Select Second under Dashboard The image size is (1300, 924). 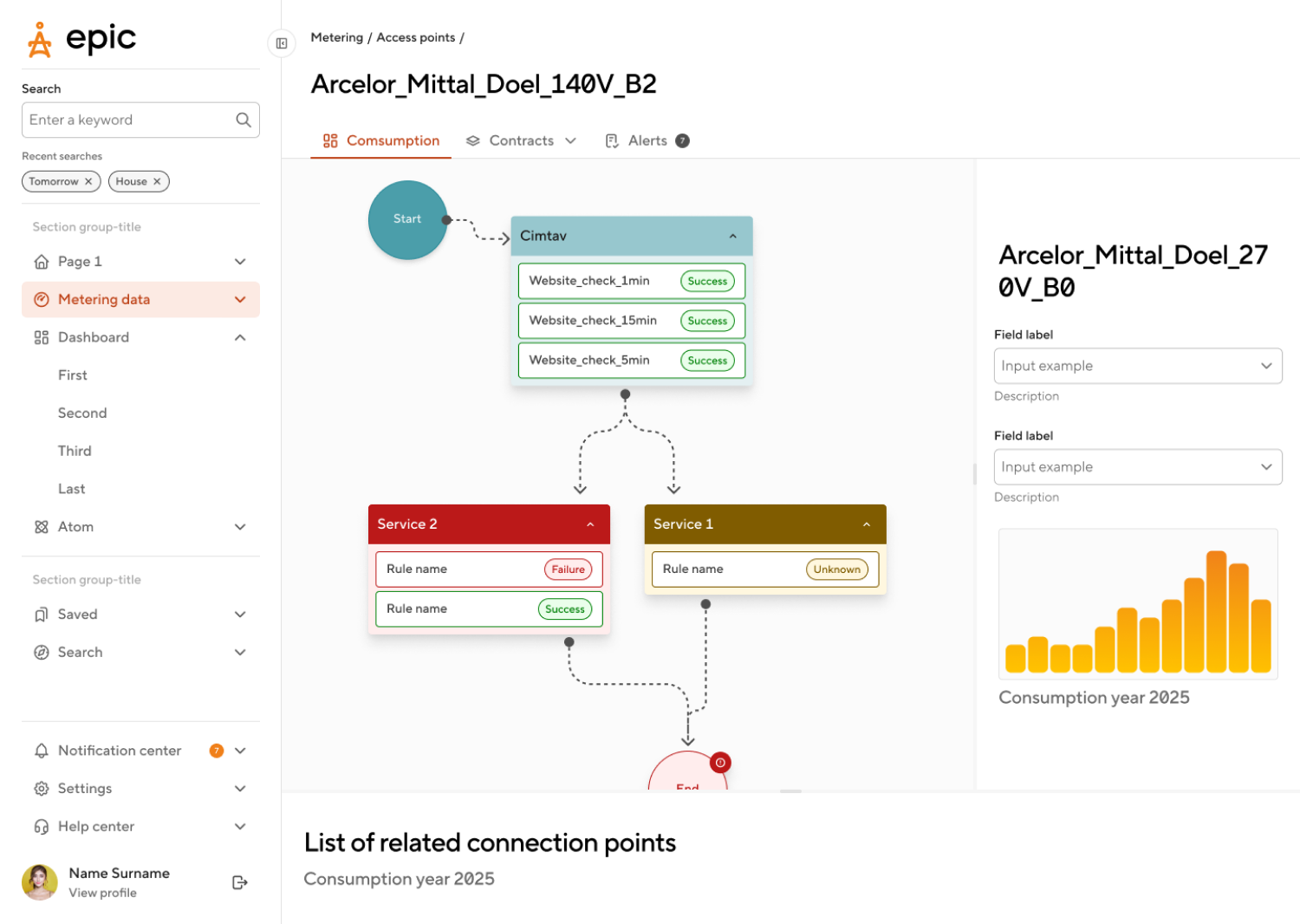pyautogui.click(x=82, y=413)
